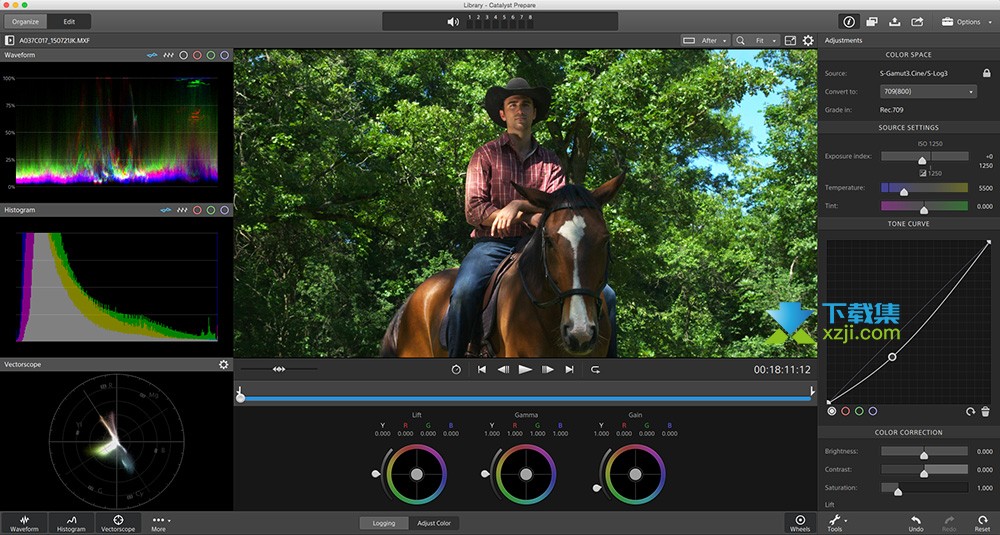Open the Vectorscope settings gear
The width and height of the screenshot is (1000, 535).
point(223,365)
